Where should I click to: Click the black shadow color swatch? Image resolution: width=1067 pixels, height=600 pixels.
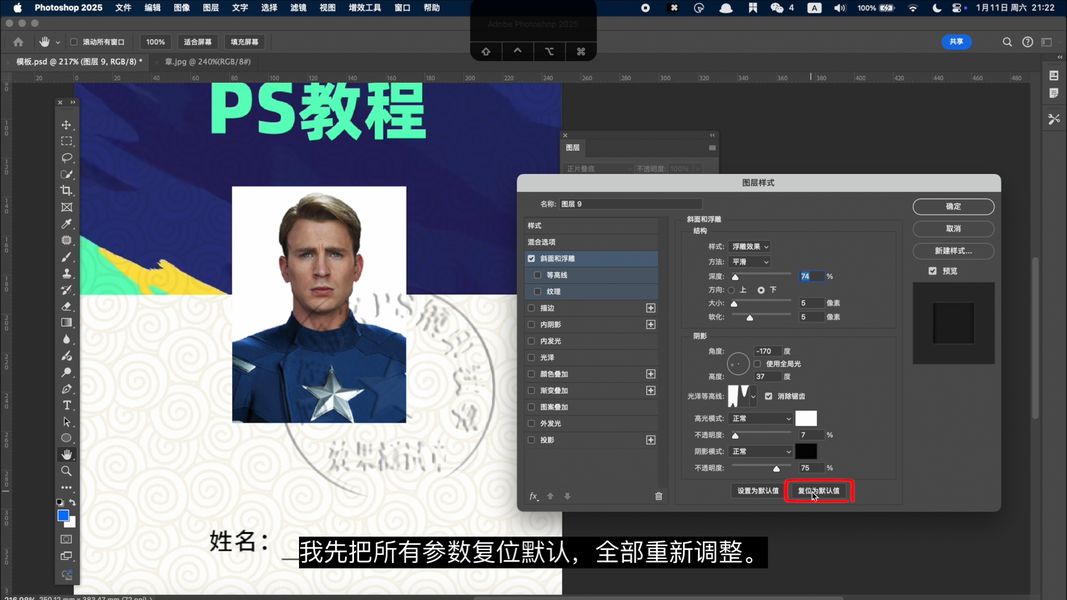coord(806,452)
